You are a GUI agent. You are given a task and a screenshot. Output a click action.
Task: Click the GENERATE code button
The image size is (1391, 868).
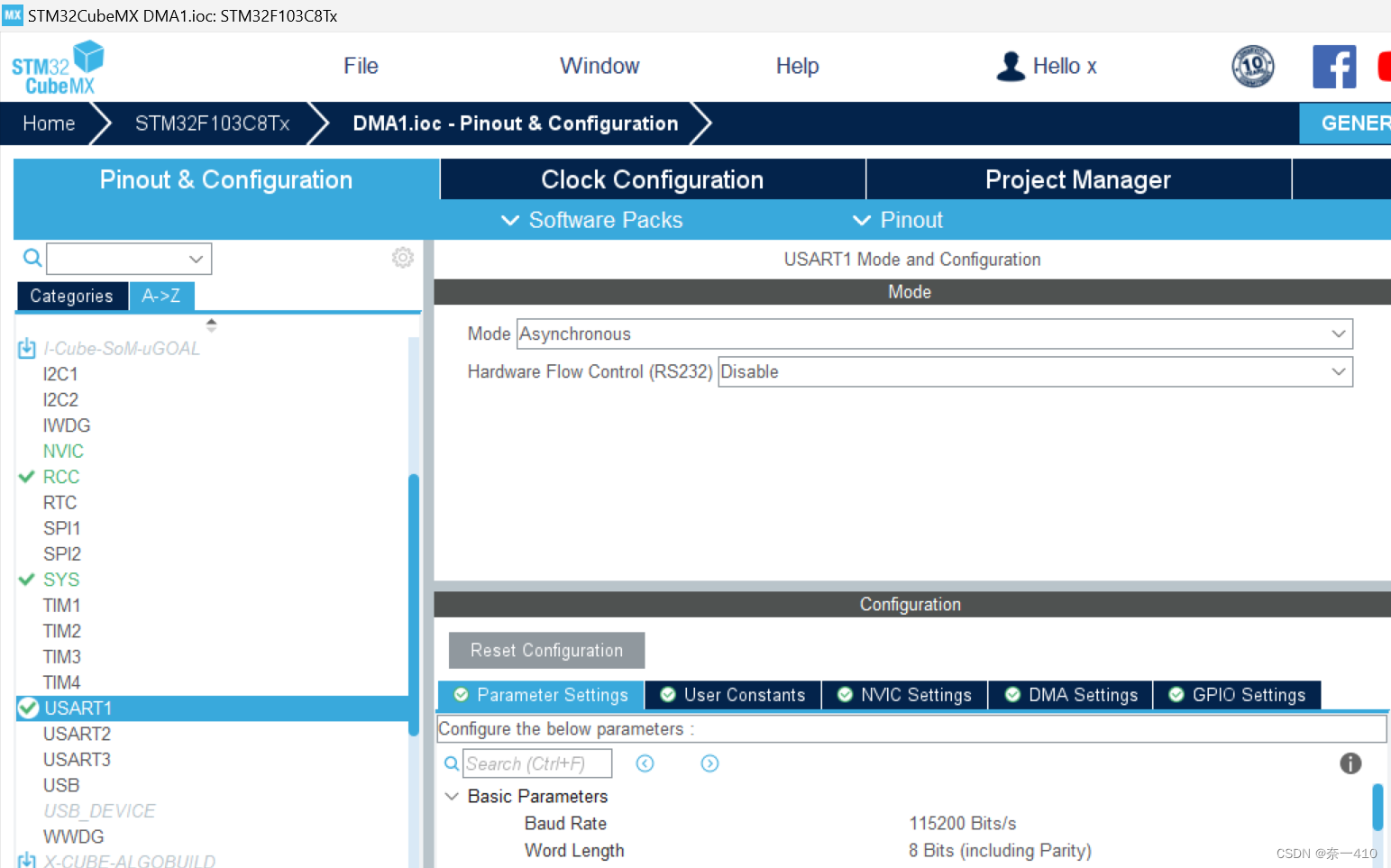coord(1345,123)
